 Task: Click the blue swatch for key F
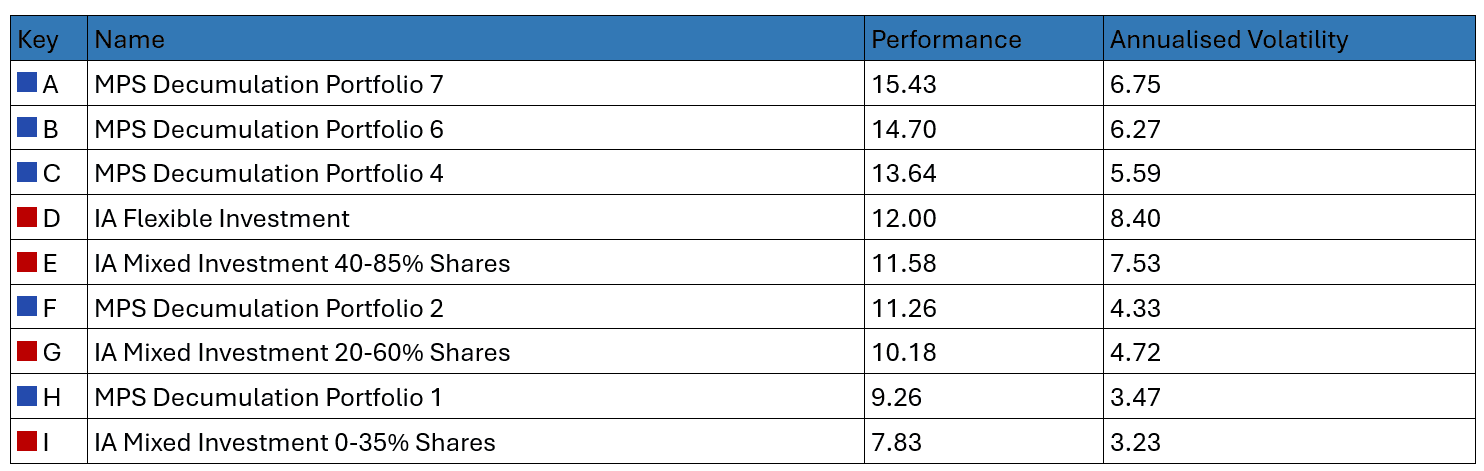click(x=27, y=306)
